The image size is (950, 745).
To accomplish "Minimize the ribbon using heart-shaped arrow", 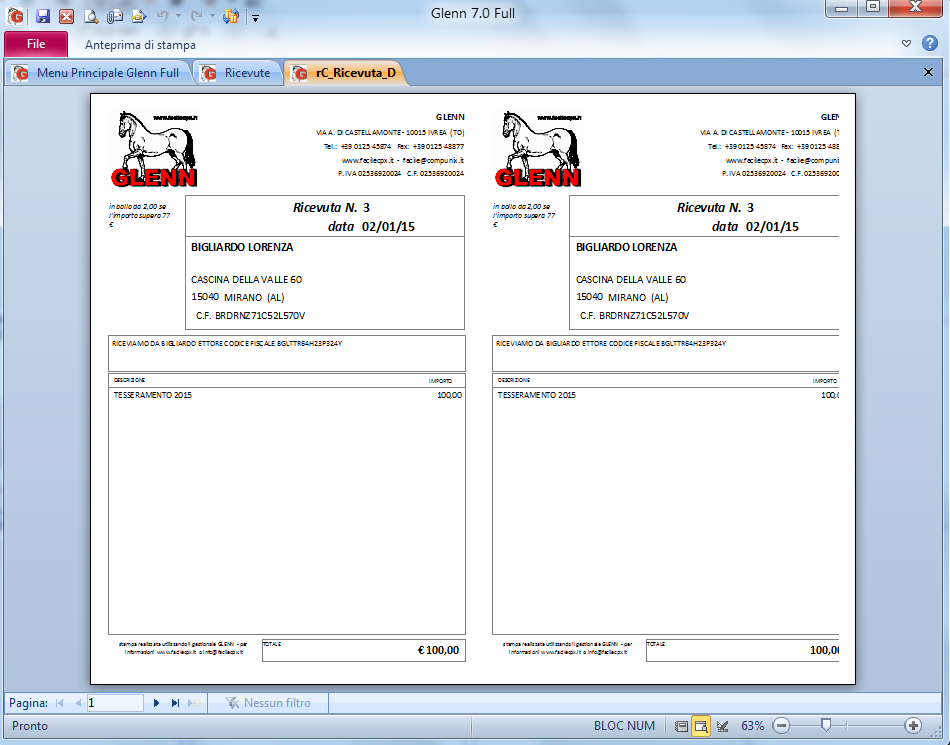I will click(x=906, y=44).
